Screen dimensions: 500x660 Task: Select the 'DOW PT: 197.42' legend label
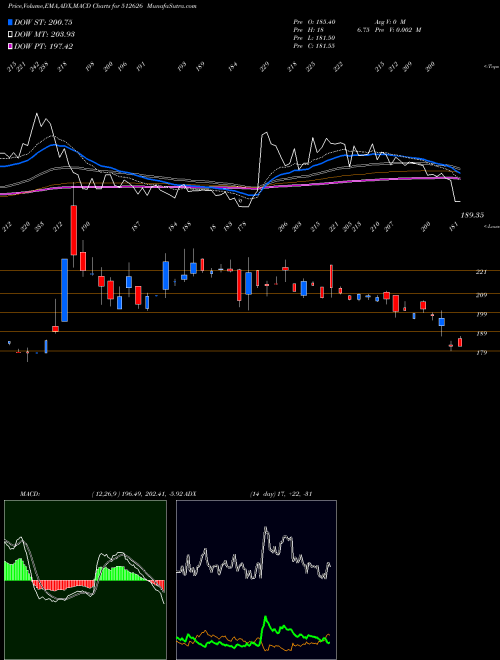pos(44,47)
